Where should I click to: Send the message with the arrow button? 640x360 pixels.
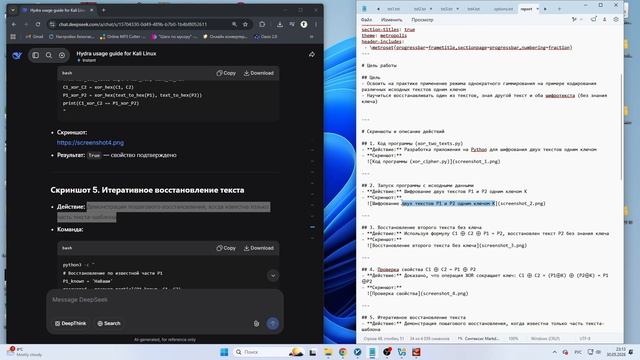pos(273,324)
